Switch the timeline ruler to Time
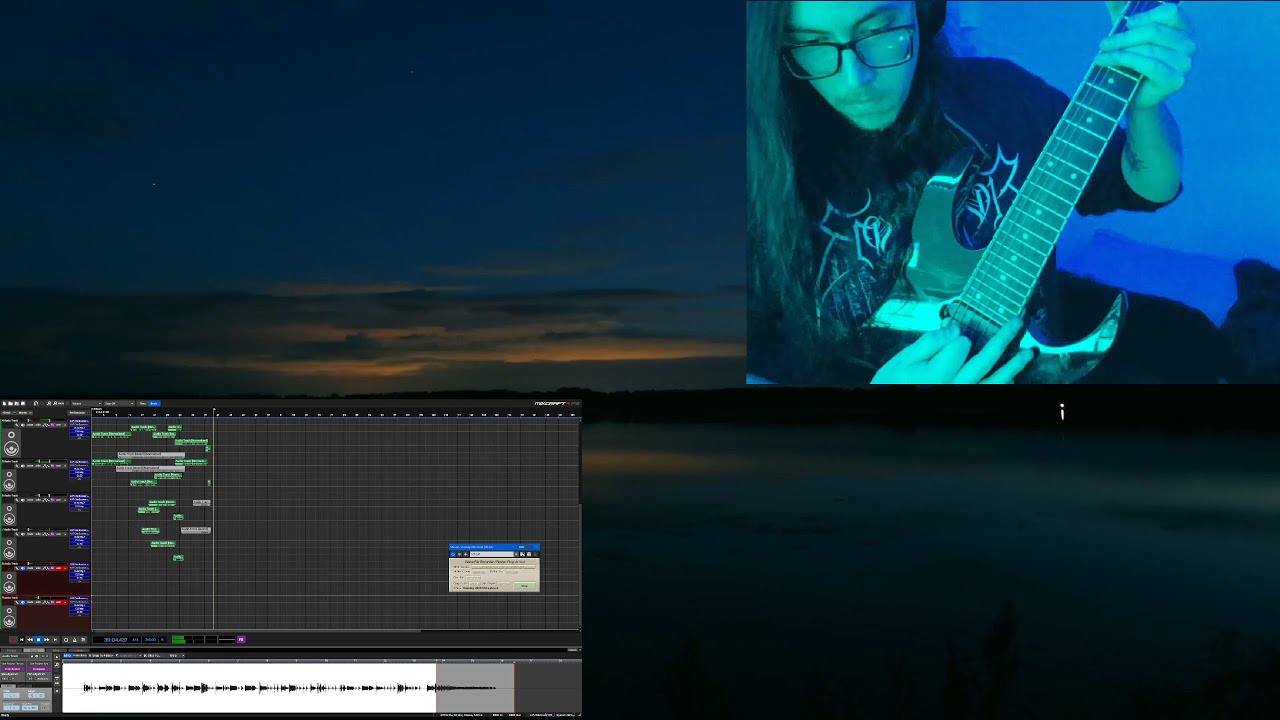The width and height of the screenshot is (1280, 720). (x=143, y=404)
